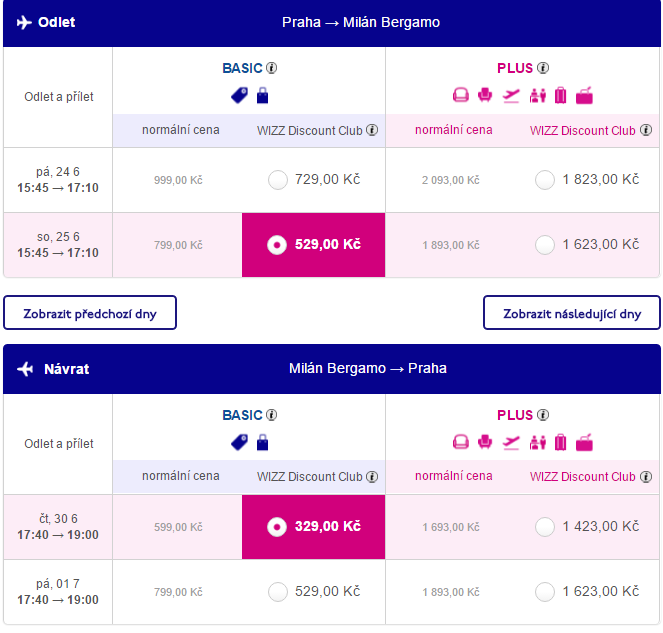Click the selected 329,00 Kč return fare cell

point(313,527)
